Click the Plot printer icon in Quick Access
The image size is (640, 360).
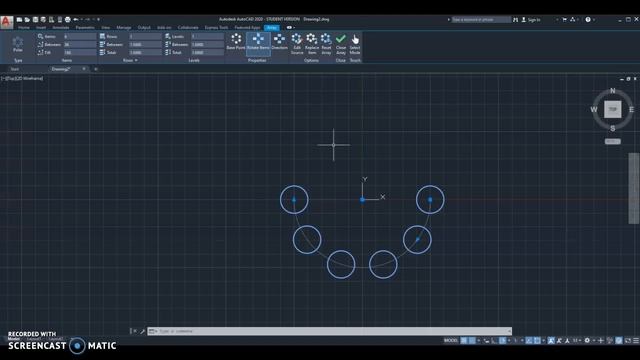tap(68, 20)
